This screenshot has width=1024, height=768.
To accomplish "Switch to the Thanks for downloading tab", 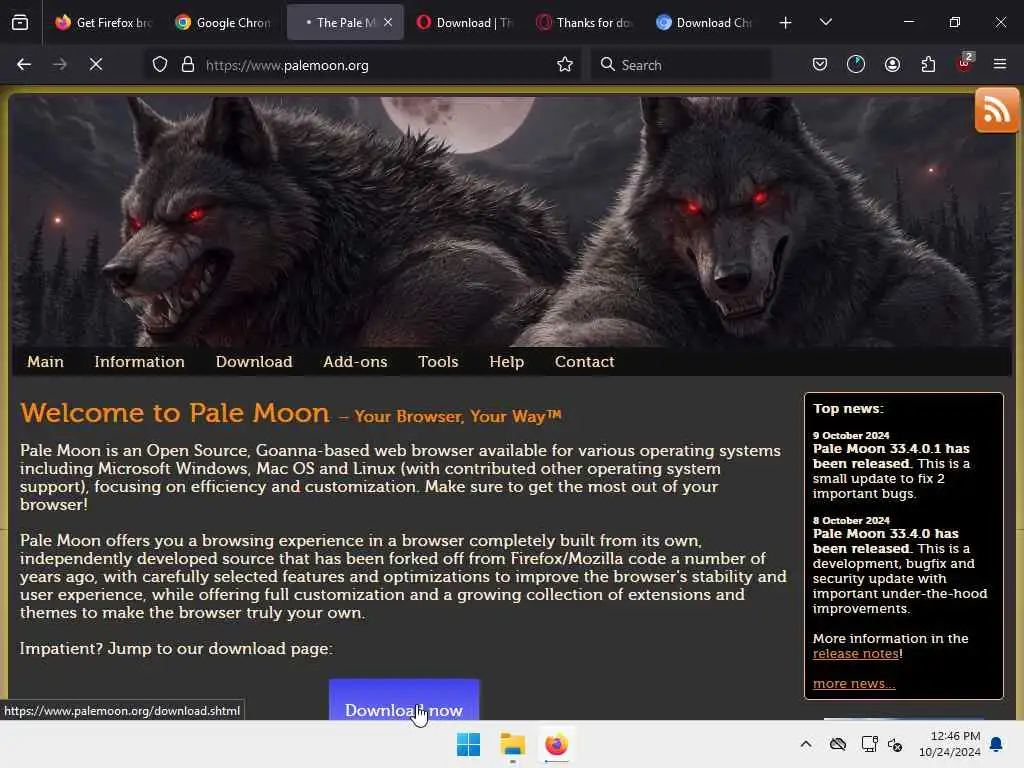I will (586, 23).
